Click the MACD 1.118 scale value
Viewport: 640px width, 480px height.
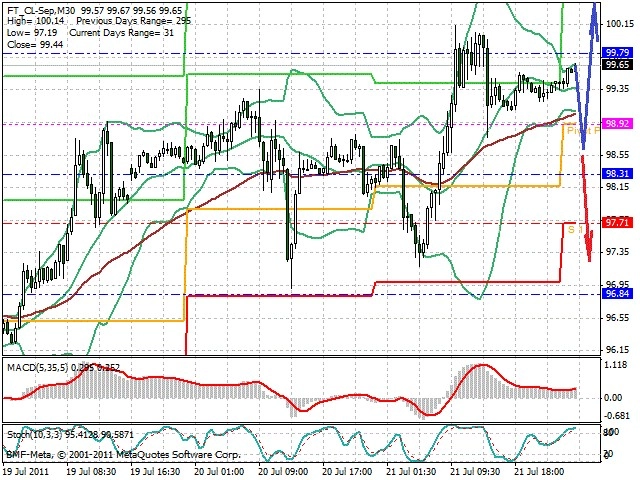[x=615, y=364]
